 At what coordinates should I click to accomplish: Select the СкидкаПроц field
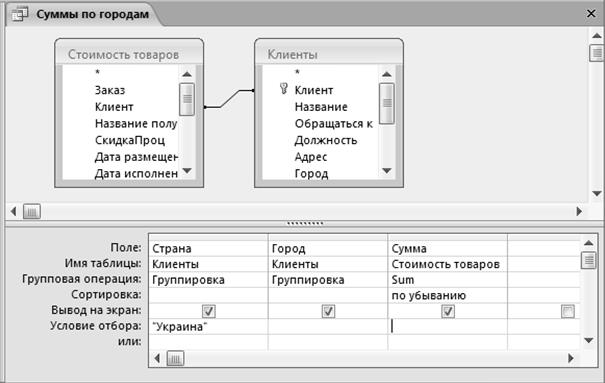coord(130,140)
